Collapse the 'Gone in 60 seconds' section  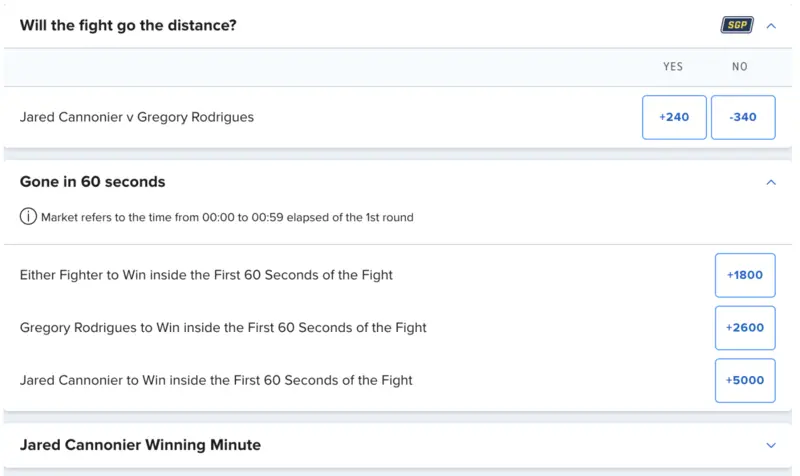(771, 182)
